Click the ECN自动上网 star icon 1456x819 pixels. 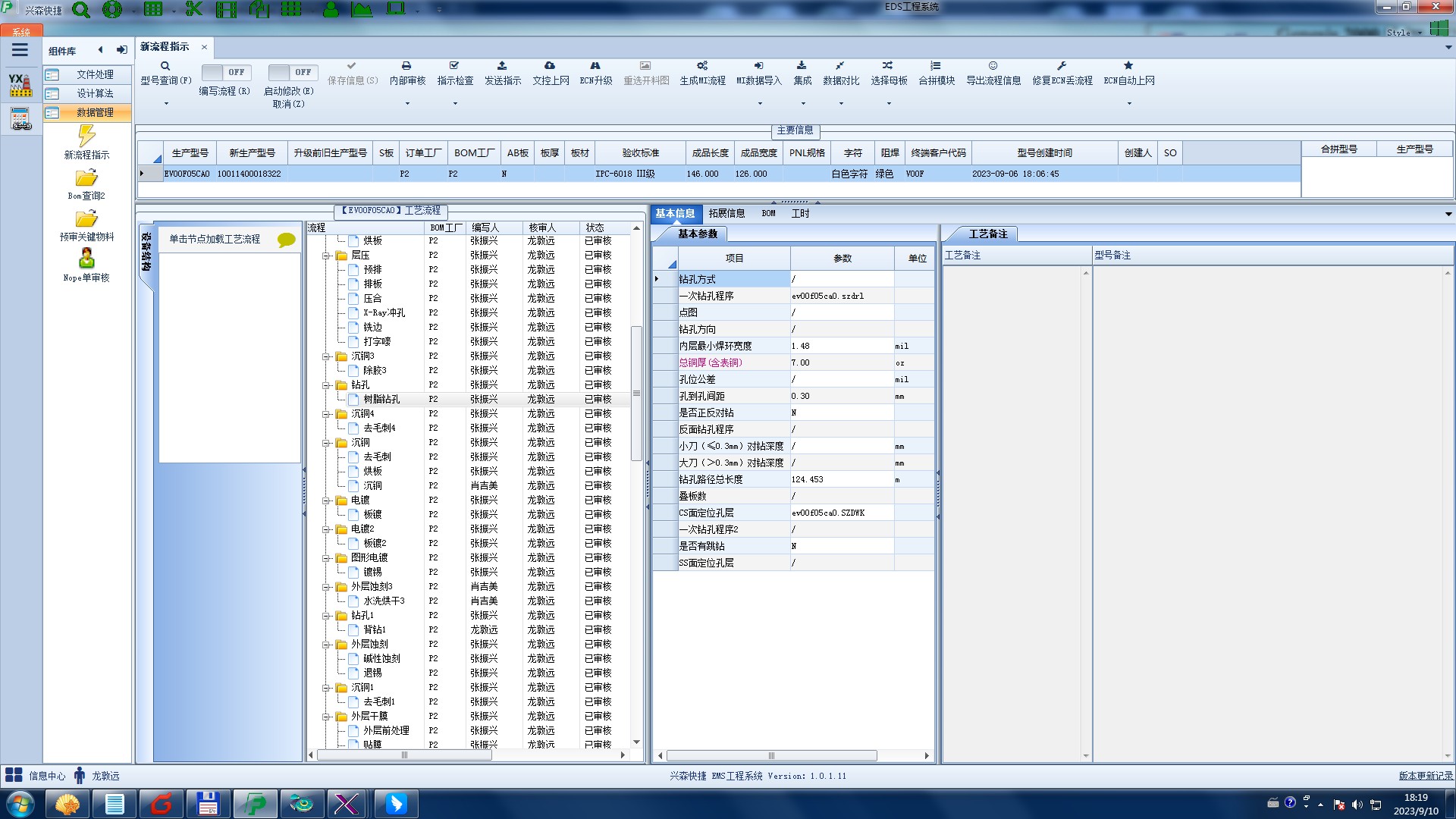pyautogui.click(x=1128, y=66)
